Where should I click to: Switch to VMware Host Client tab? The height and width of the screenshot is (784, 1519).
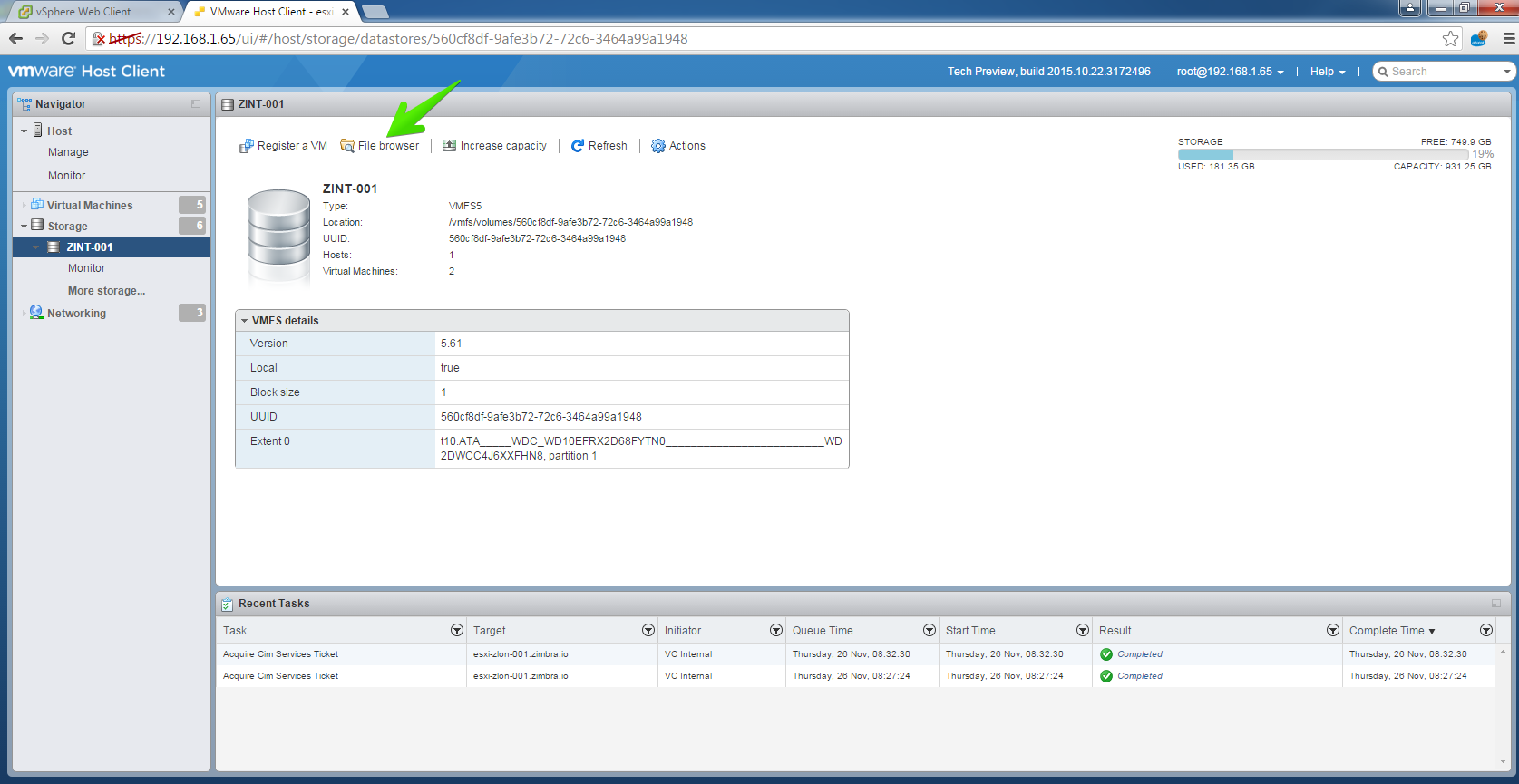(x=270, y=12)
